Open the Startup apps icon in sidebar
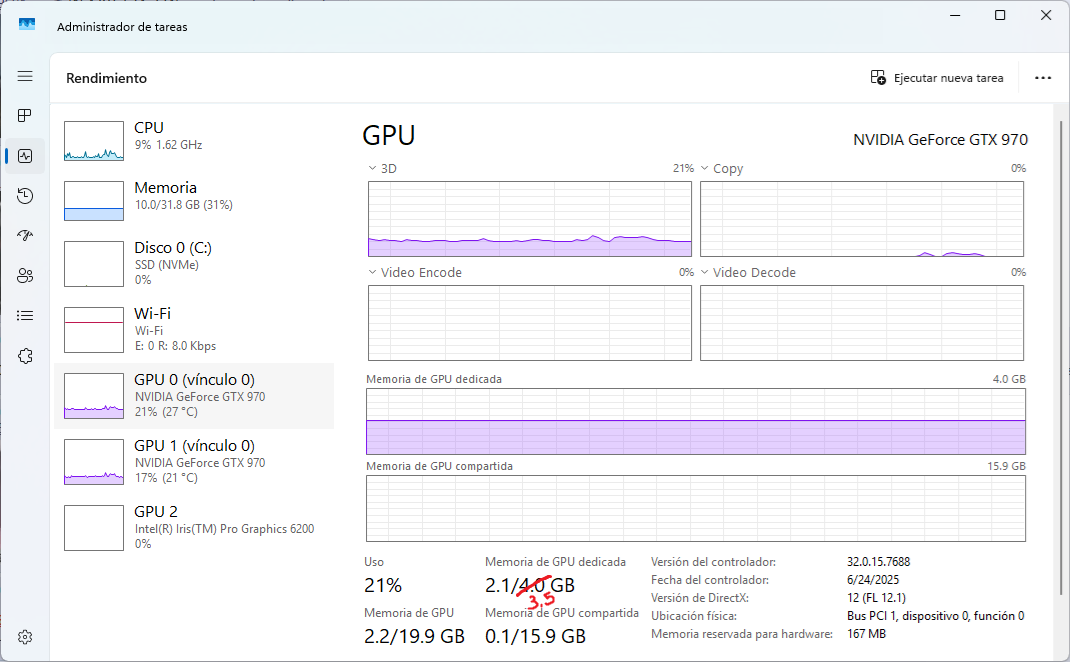 pos(25,235)
